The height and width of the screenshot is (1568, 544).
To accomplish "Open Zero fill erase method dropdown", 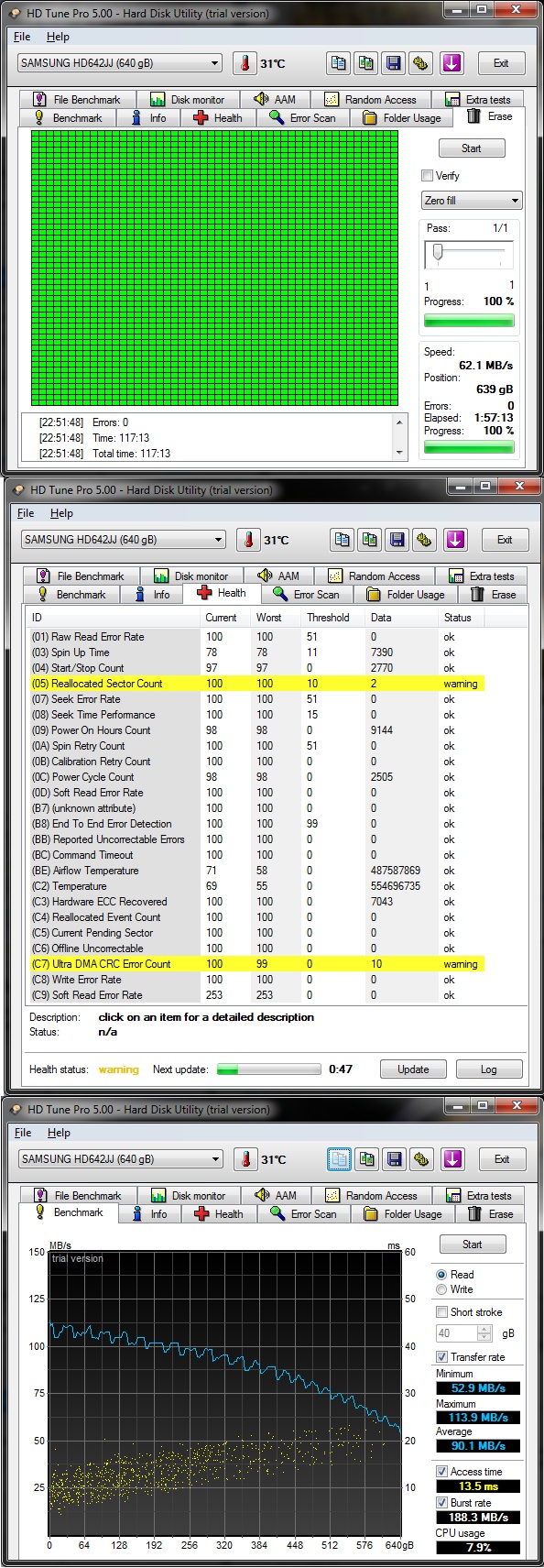I will [472, 201].
